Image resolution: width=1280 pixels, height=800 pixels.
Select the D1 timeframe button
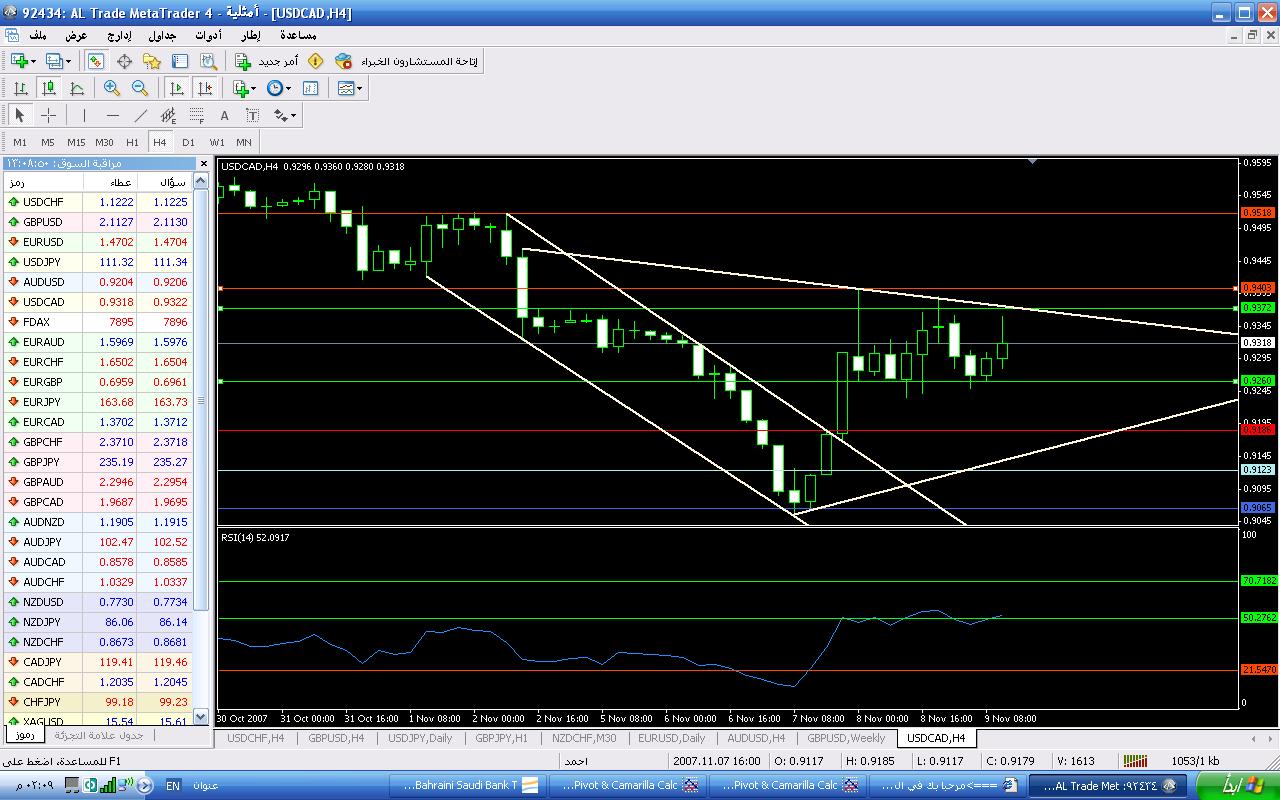(x=188, y=142)
